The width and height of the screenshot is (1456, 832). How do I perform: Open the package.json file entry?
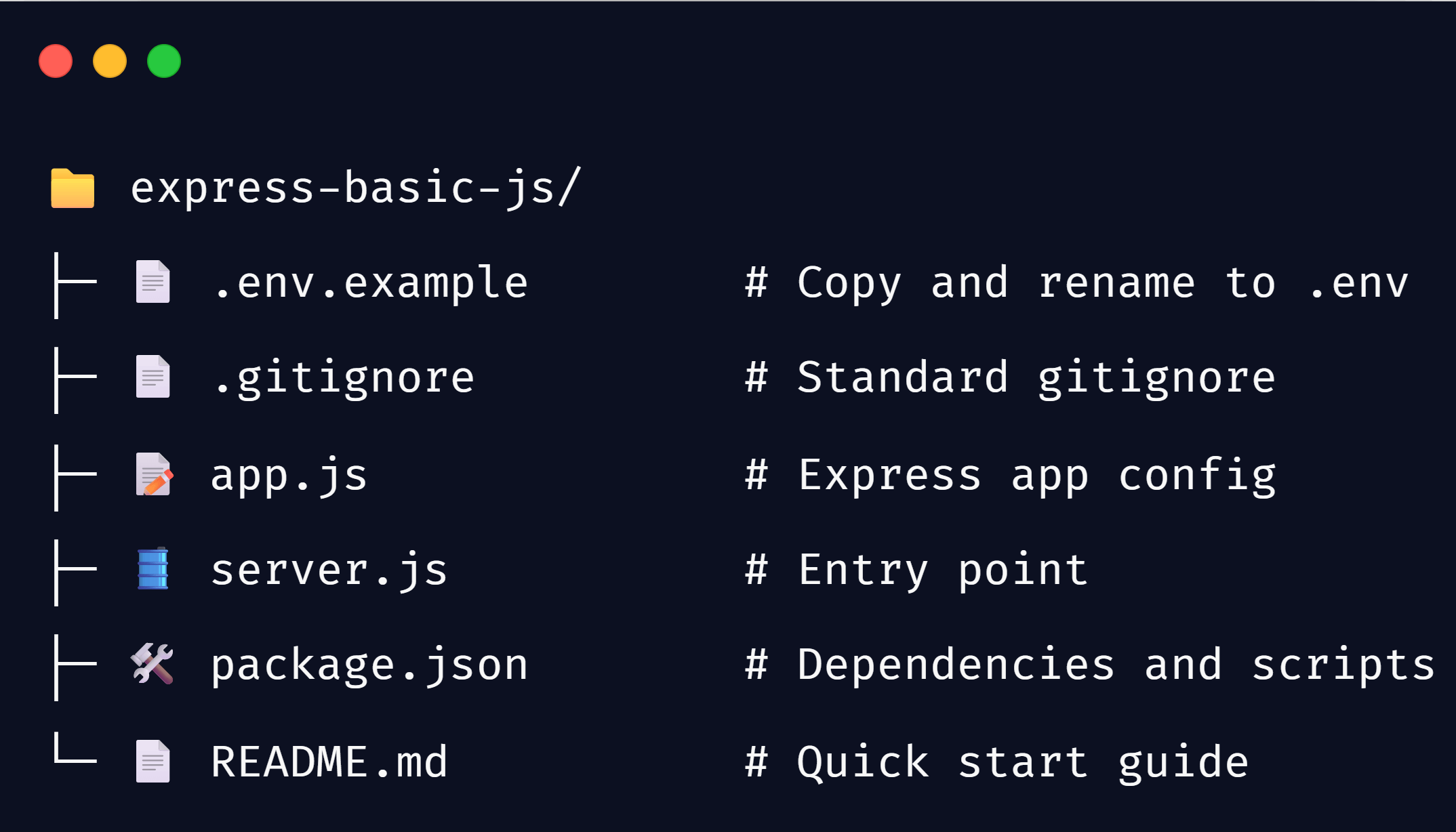click(x=369, y=665)
